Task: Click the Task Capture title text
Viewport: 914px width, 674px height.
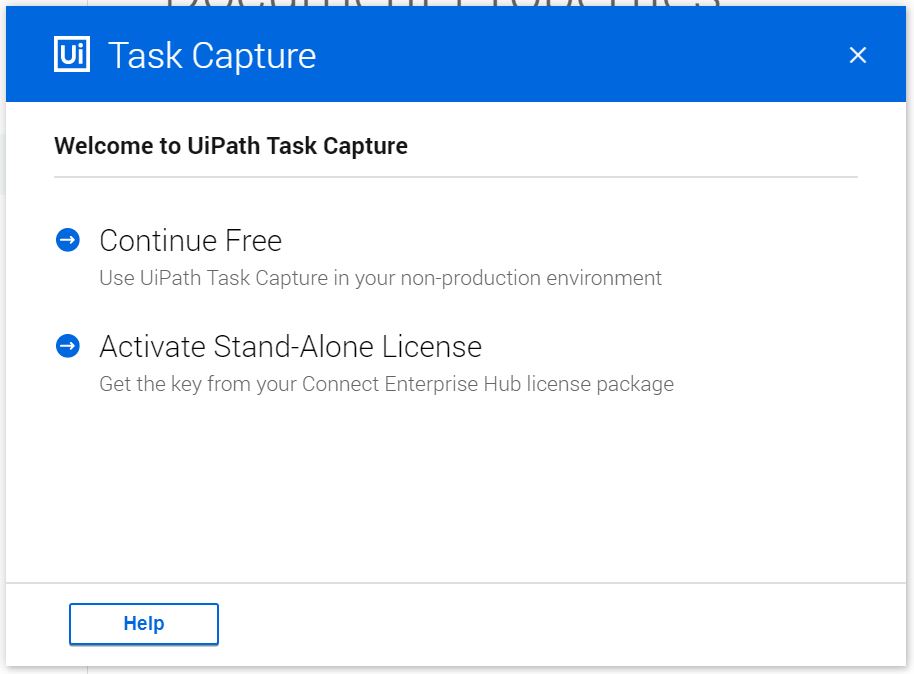Action: pyautogui.click(x=211, y=55)
